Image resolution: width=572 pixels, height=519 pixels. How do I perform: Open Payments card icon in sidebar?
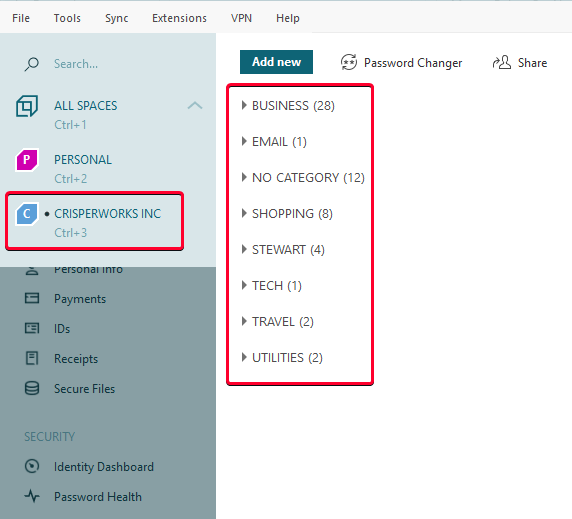point(32,298)
